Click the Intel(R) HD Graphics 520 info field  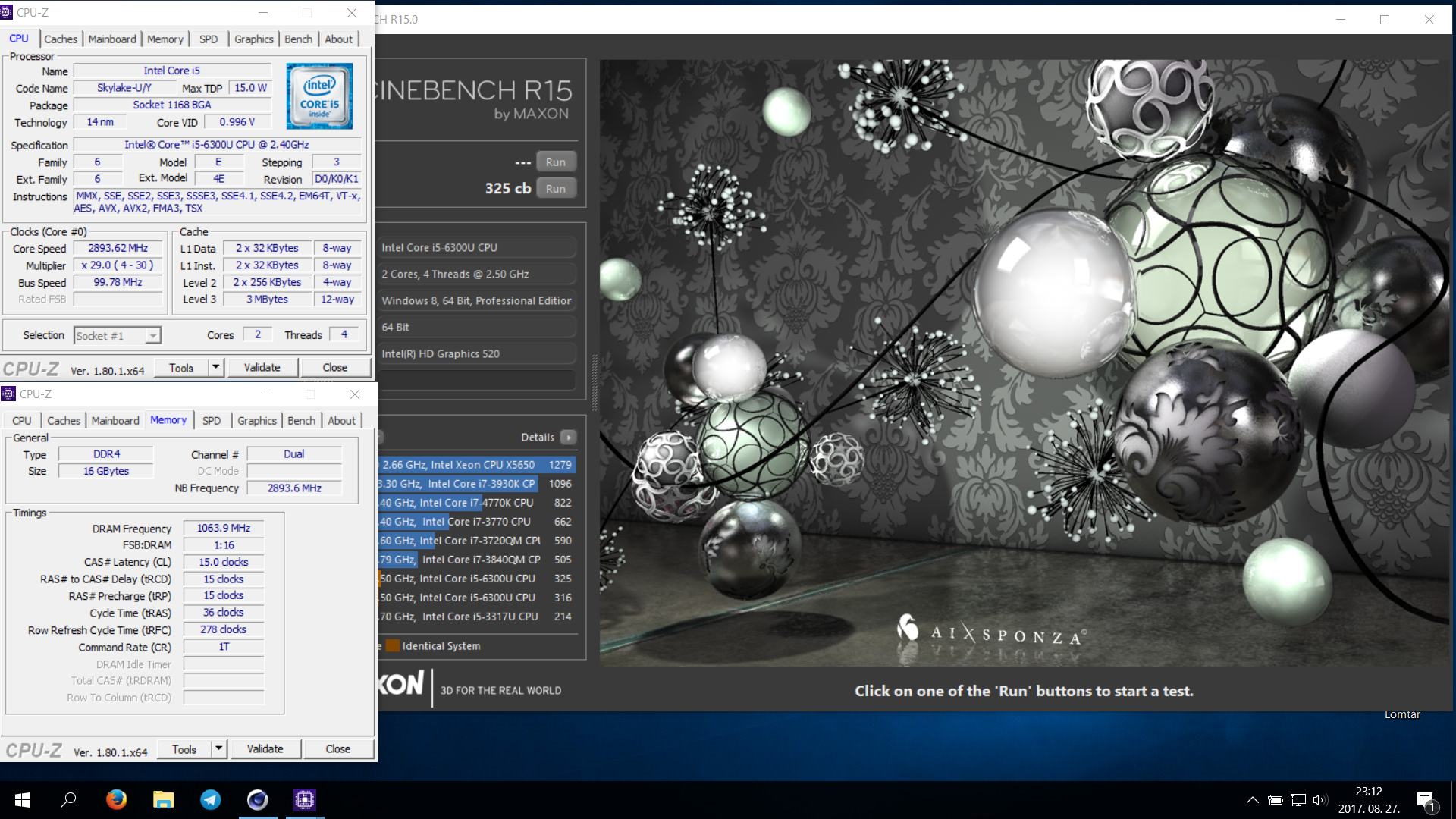477,353
